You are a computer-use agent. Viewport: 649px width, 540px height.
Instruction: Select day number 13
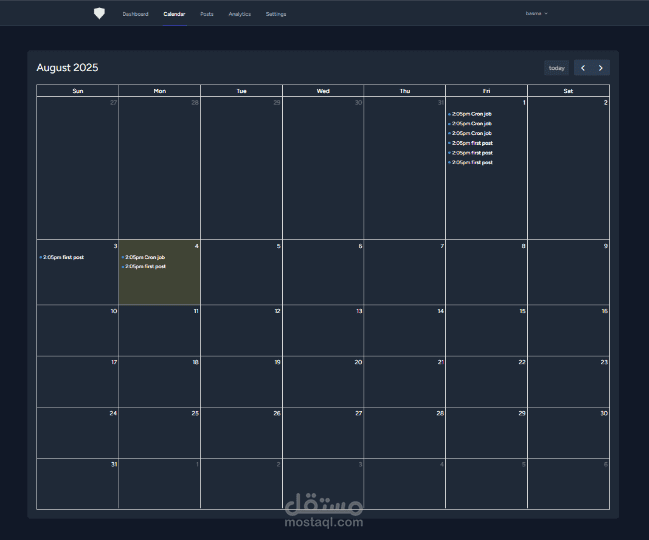pyautogui.click(x=359, y=311)
